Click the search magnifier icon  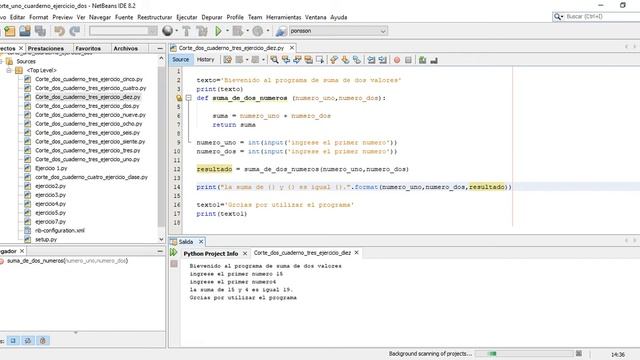558,16
